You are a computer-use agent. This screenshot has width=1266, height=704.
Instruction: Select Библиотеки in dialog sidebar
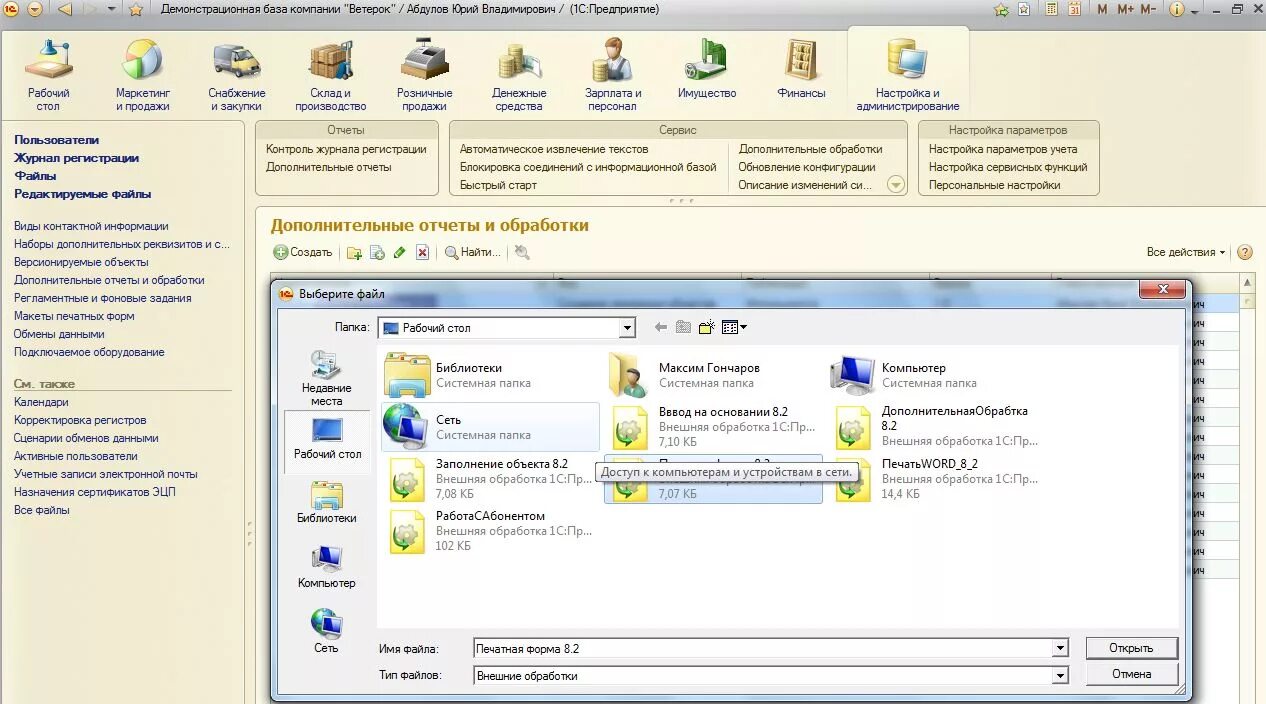pos(326,502)
